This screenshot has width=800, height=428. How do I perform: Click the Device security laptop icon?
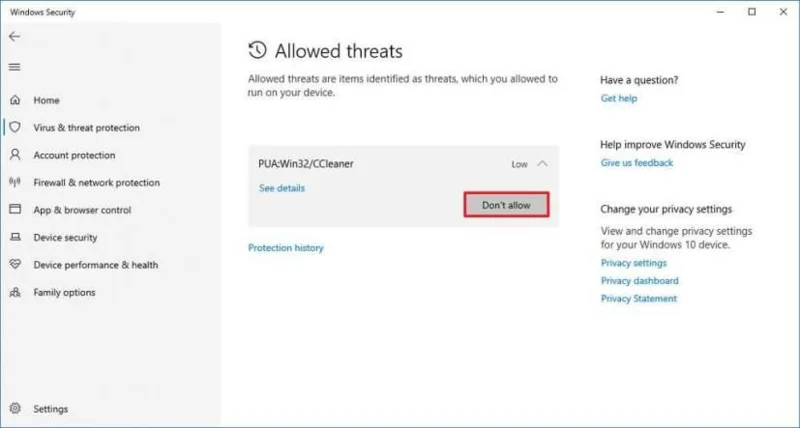[x=15, y=237]
